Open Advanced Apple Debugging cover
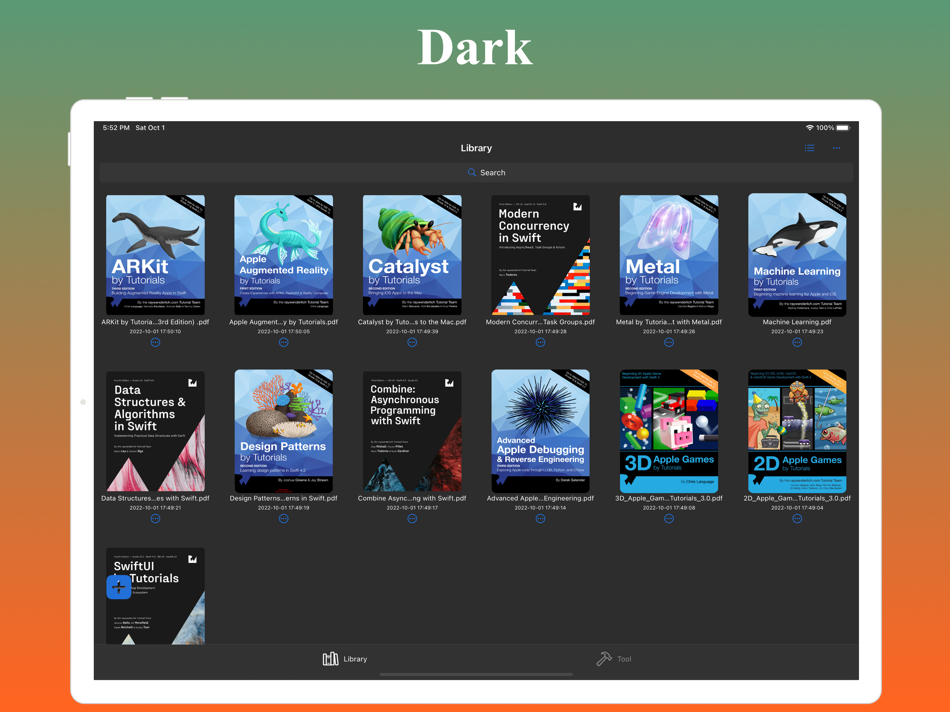The height and width of the screenshot is (712, 950). coord(540,431)
